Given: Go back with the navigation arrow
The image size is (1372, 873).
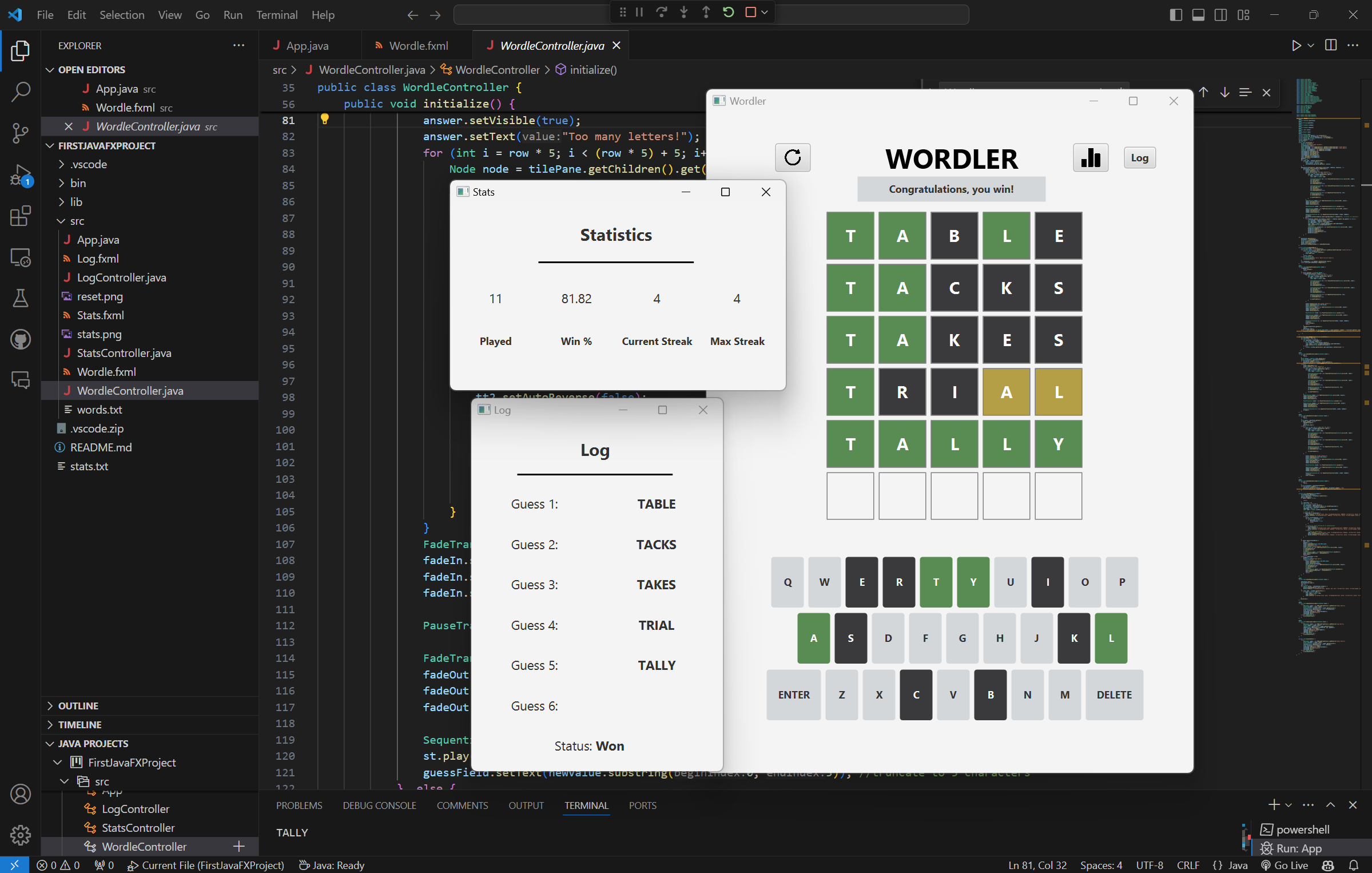Looking at the screenshot, I should [412, 15].
